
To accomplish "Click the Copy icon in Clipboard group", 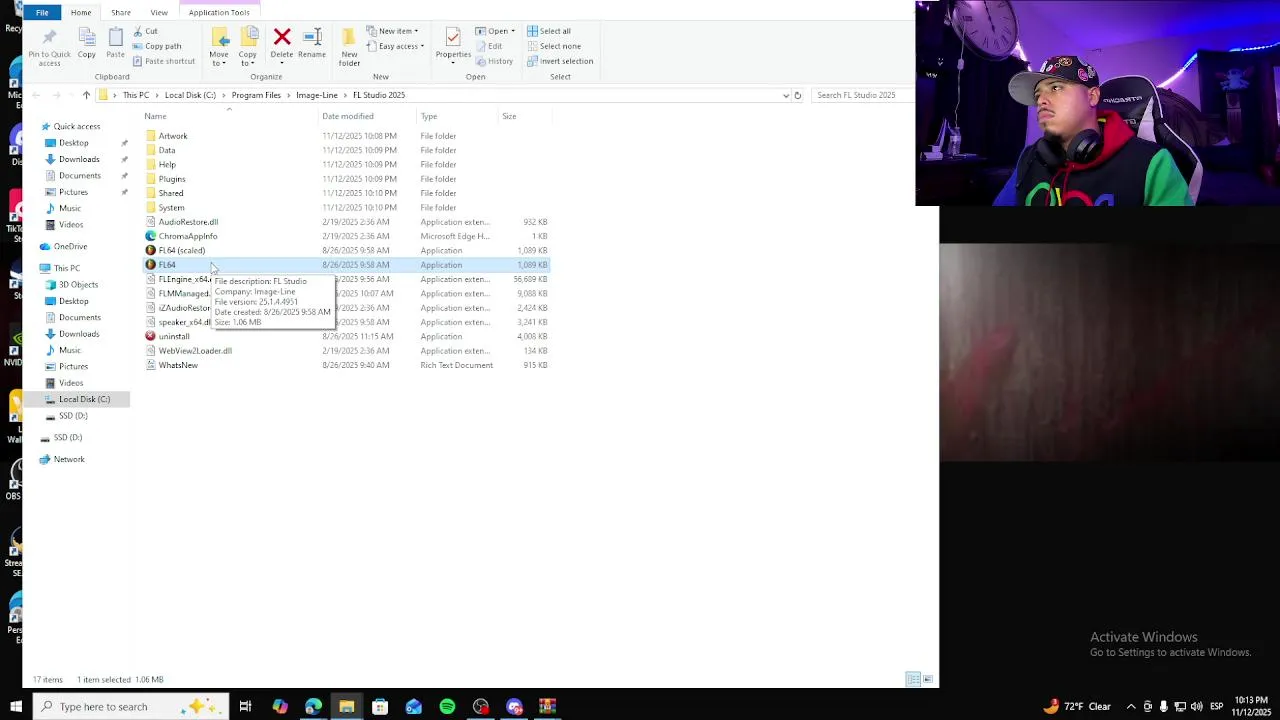I will coord(87,38).
